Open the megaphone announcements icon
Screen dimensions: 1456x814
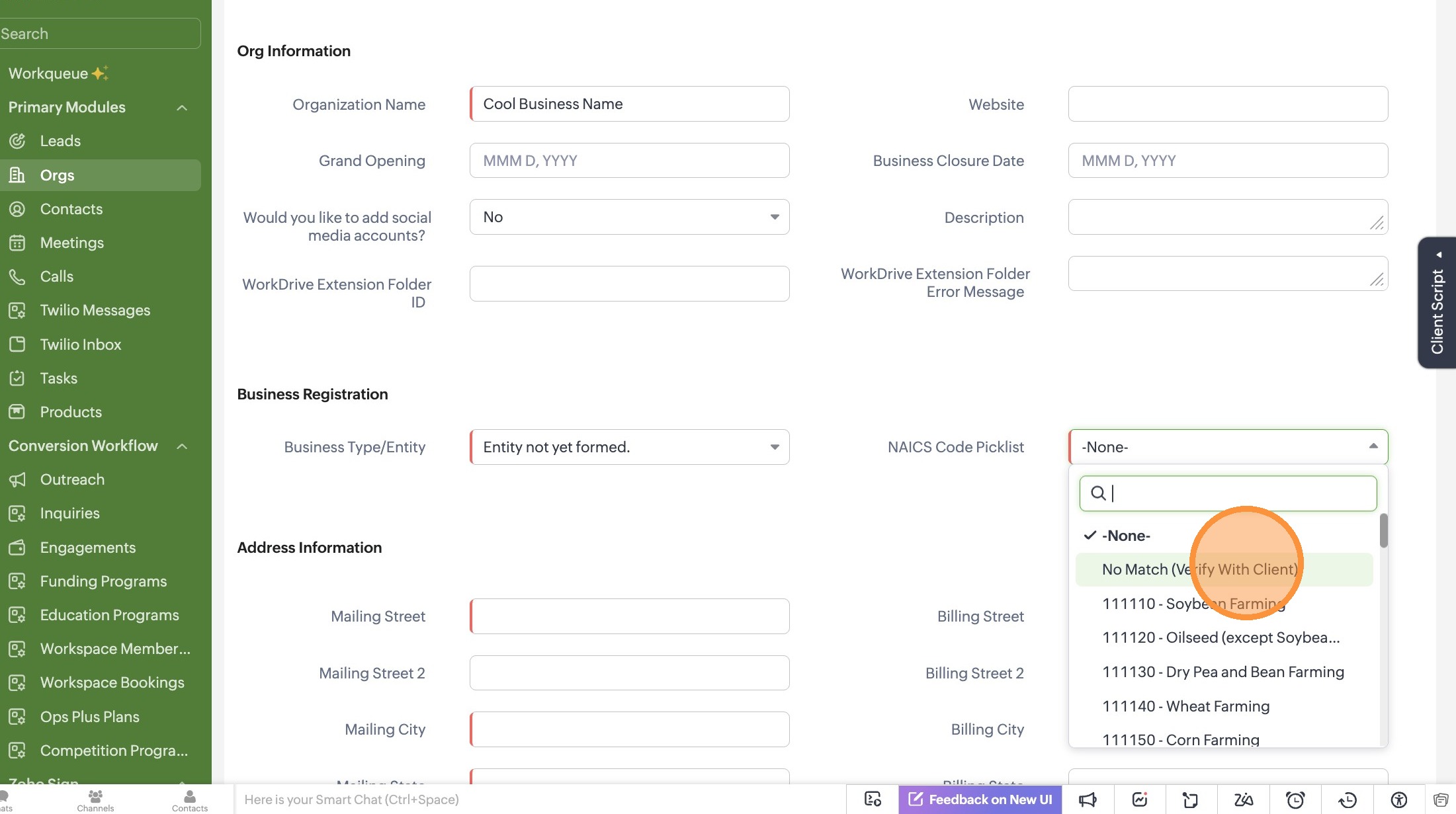[1087, 799]
